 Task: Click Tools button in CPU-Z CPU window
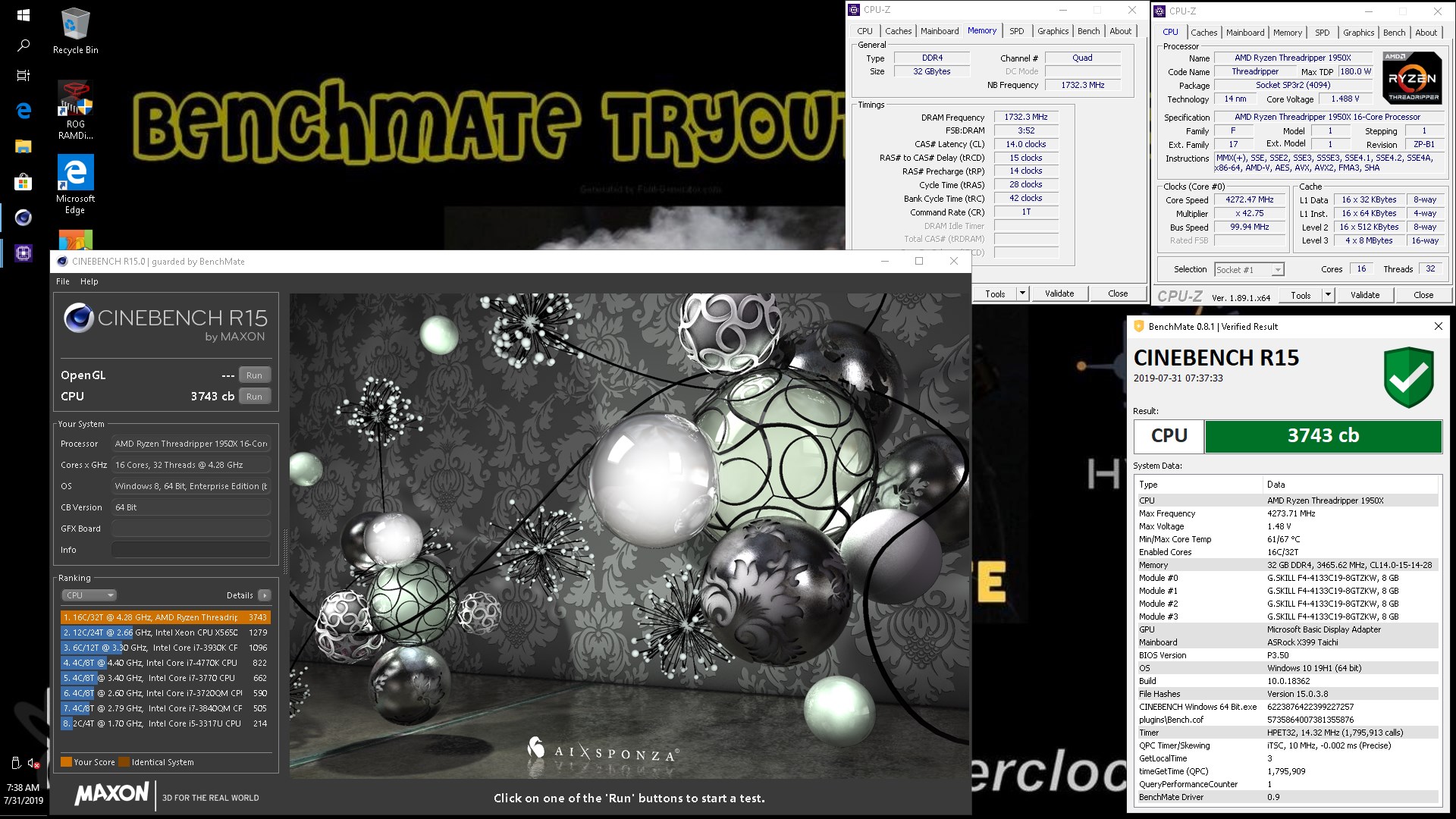click(x=1301, y=295)
